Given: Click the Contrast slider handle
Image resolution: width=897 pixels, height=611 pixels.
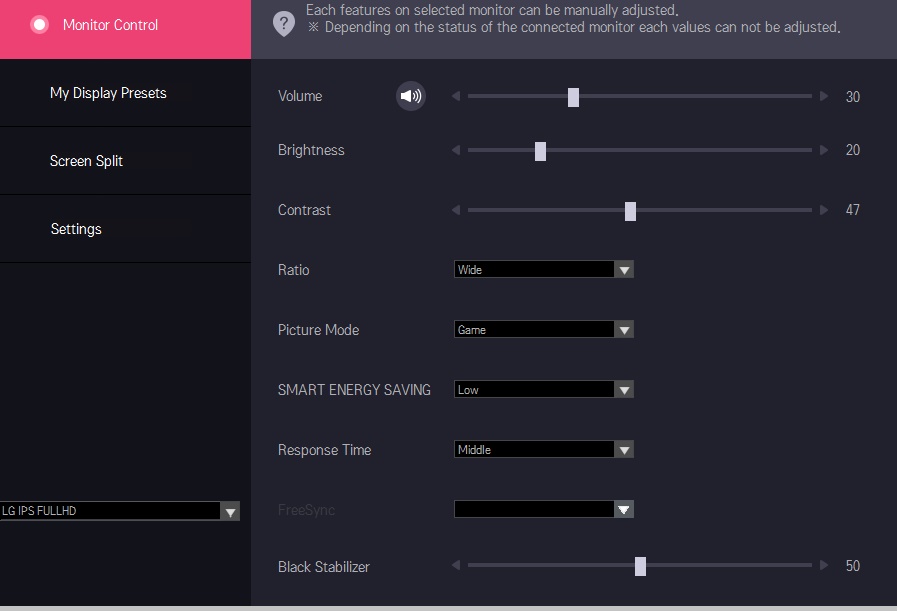Looking at the screenshot, I should (x=630, y=211).
